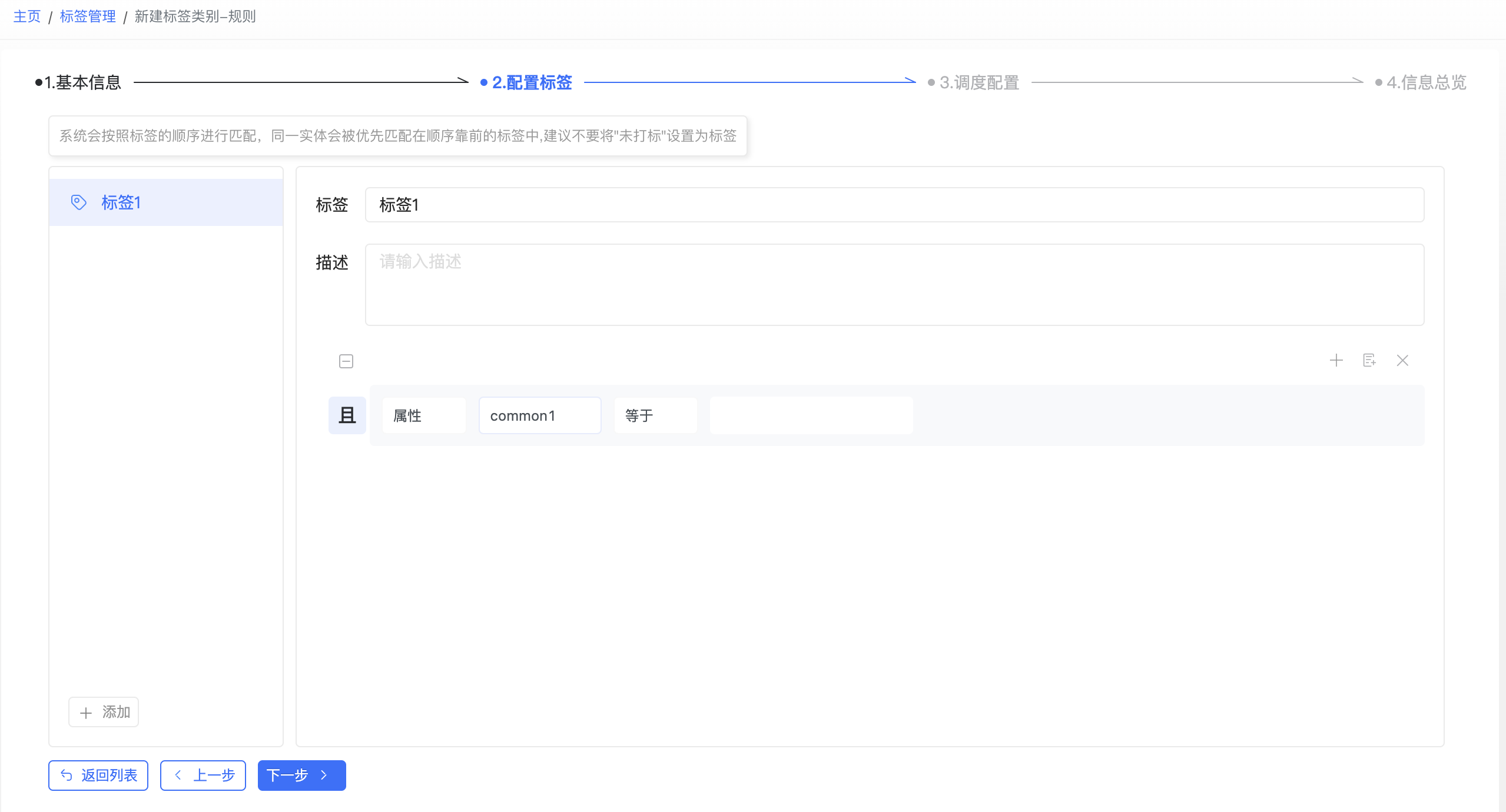Select 标签1 in the tag list
Viewport: 1506px width, 812px height.
pyautogui.click(x=166, y=202)
